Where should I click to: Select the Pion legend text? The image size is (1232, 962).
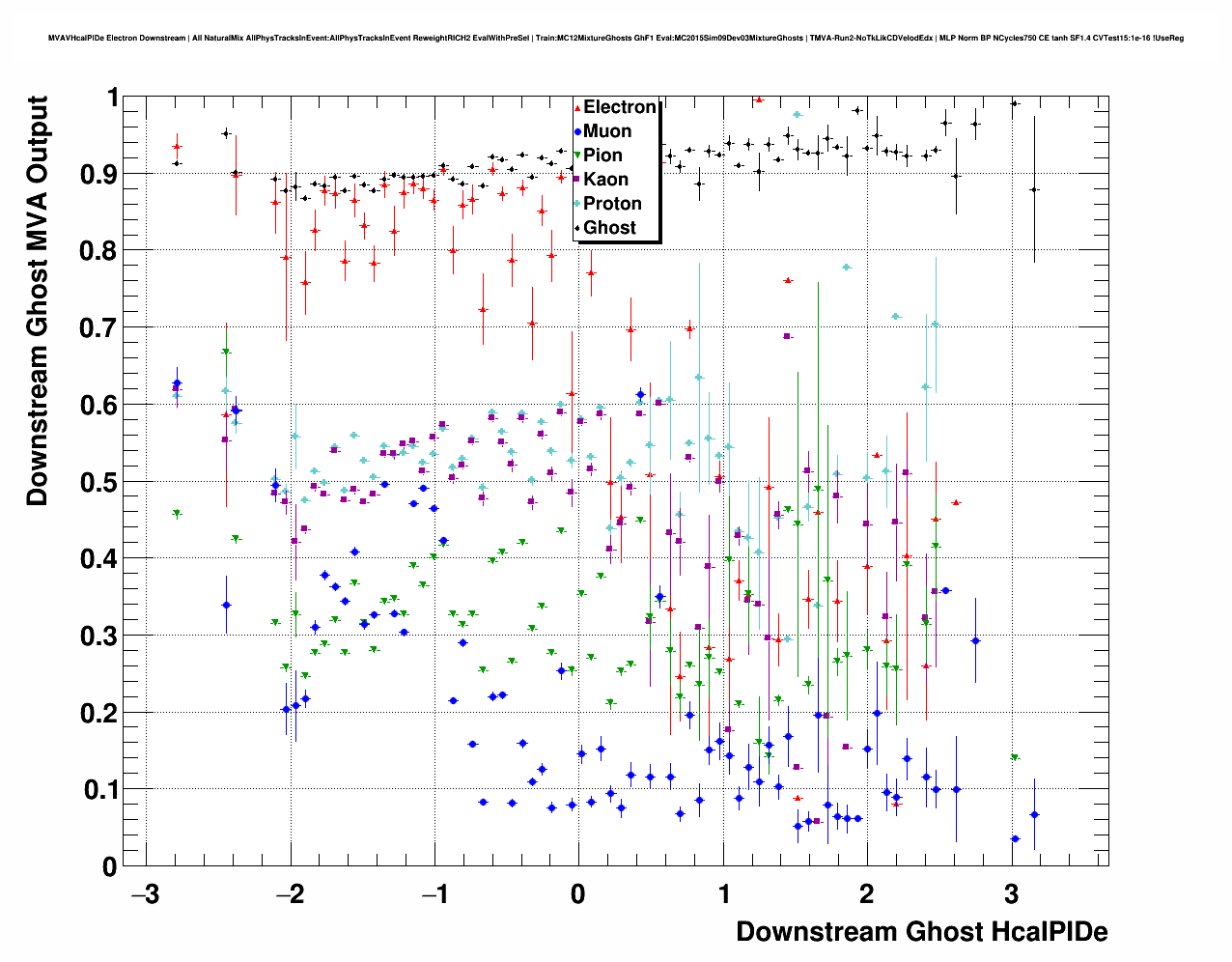pos(603,156)
